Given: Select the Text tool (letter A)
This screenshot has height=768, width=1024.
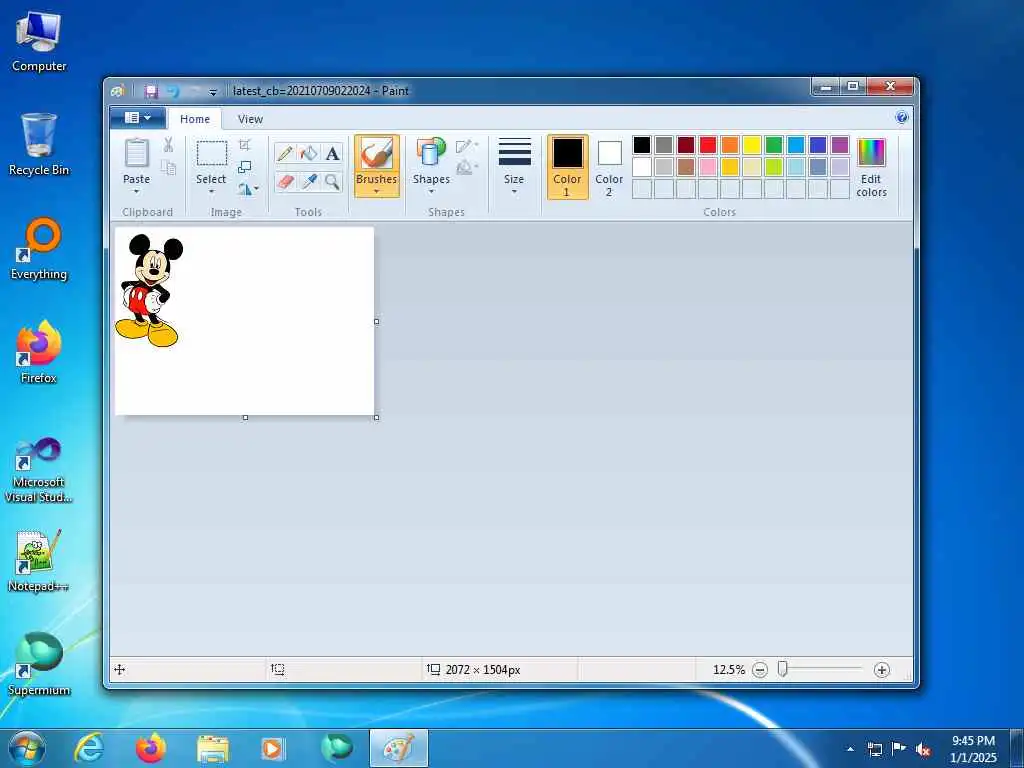Looking at the screenshot, I should tap(332, 154).
